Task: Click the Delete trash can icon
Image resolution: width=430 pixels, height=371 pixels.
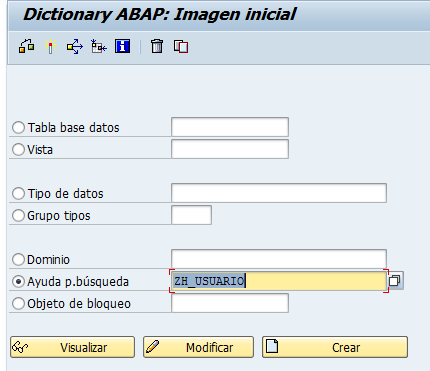Action: pos(157,46)
